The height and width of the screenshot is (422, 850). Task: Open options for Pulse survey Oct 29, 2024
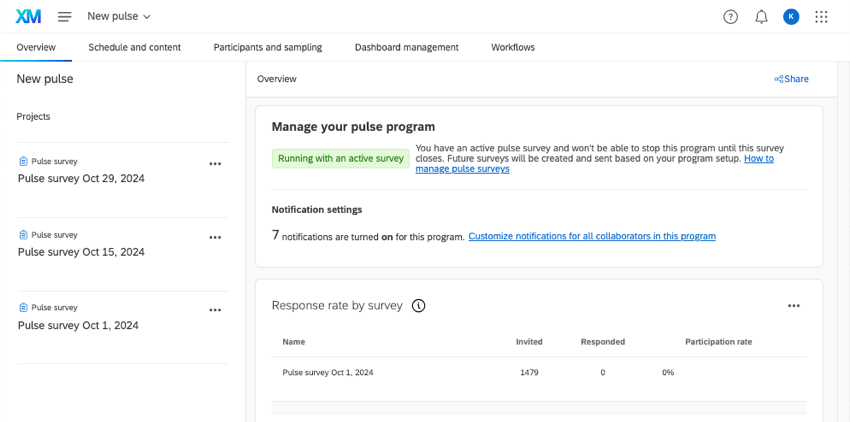click(215, 164)
